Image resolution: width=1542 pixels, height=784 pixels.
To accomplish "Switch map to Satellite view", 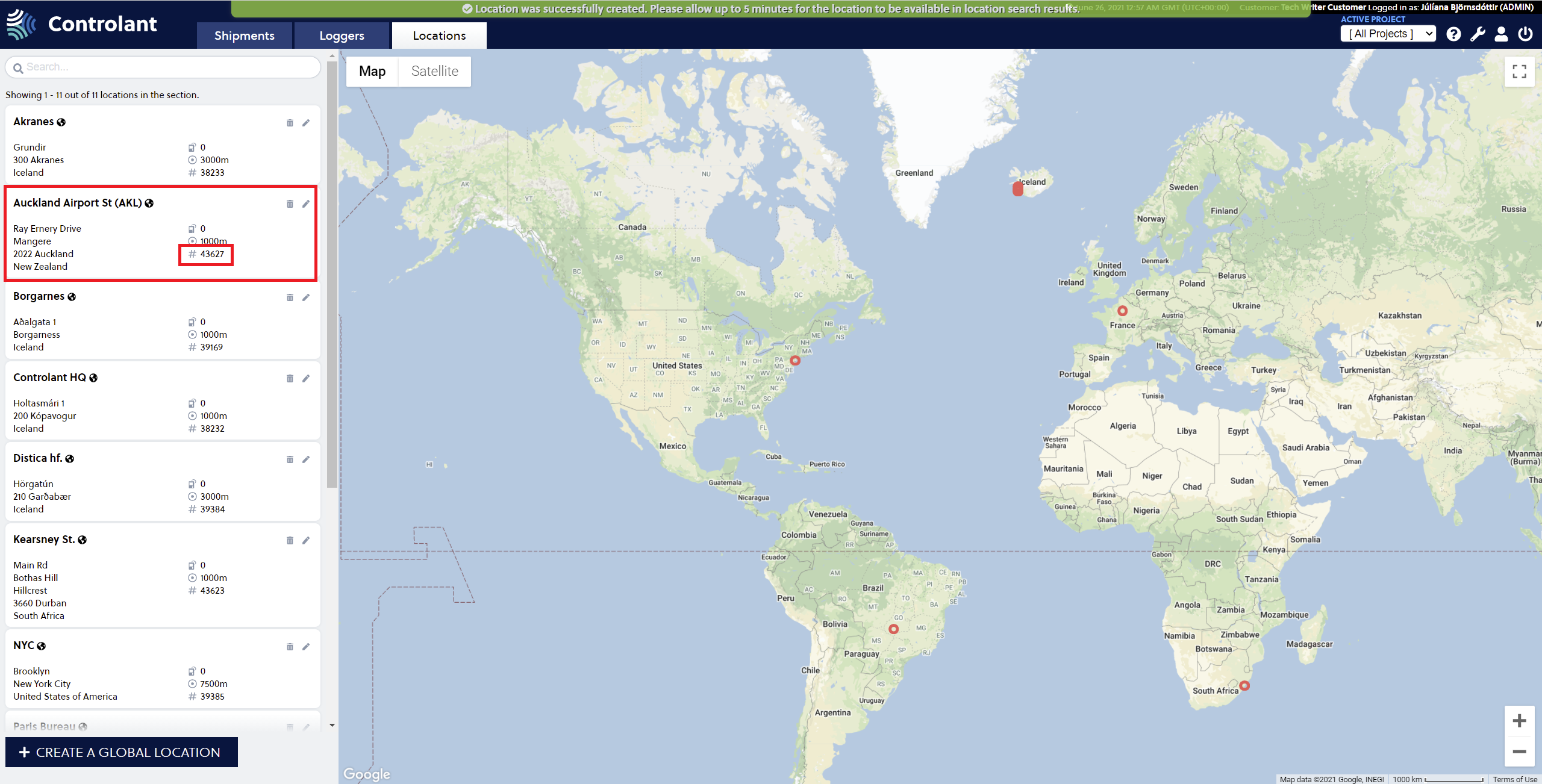I will click(434, 71).
